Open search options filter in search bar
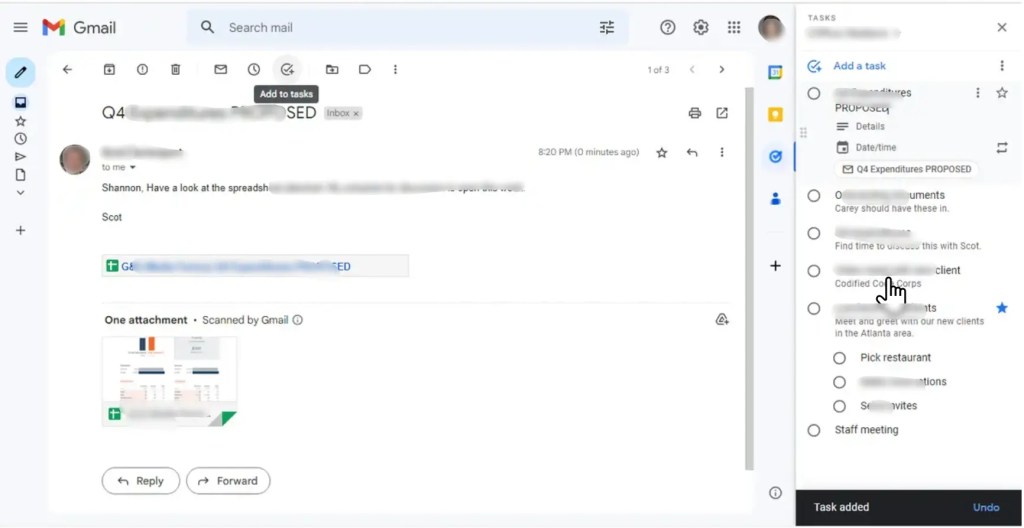The width and height of the screenshot is (1024, 528). [607, 27]
